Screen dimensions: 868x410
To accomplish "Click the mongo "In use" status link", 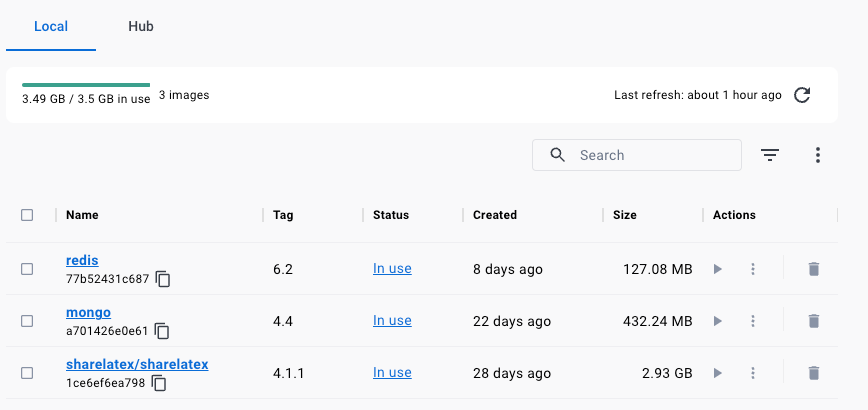I will (x=392, y=321).
